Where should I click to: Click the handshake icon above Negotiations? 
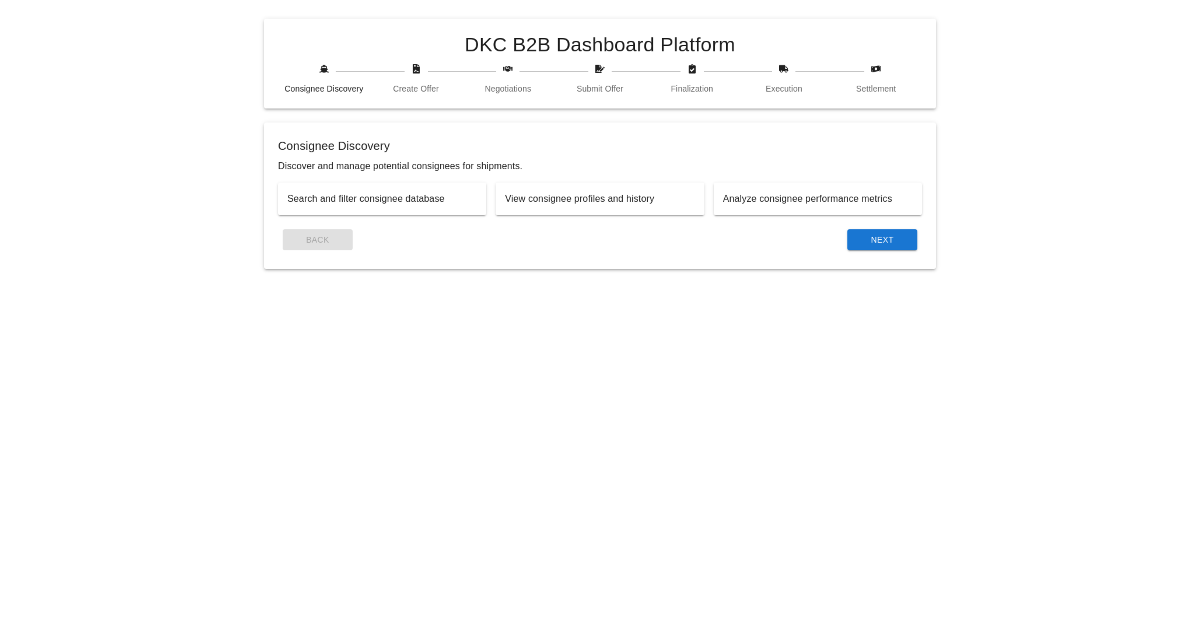[508, 69]
